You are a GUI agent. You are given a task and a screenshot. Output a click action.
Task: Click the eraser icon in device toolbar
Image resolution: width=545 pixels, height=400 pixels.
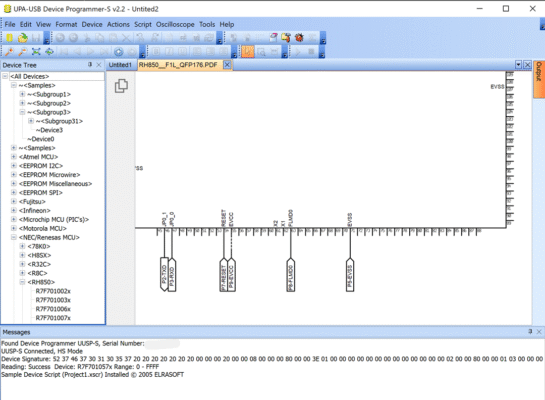(x=274, y=38)
